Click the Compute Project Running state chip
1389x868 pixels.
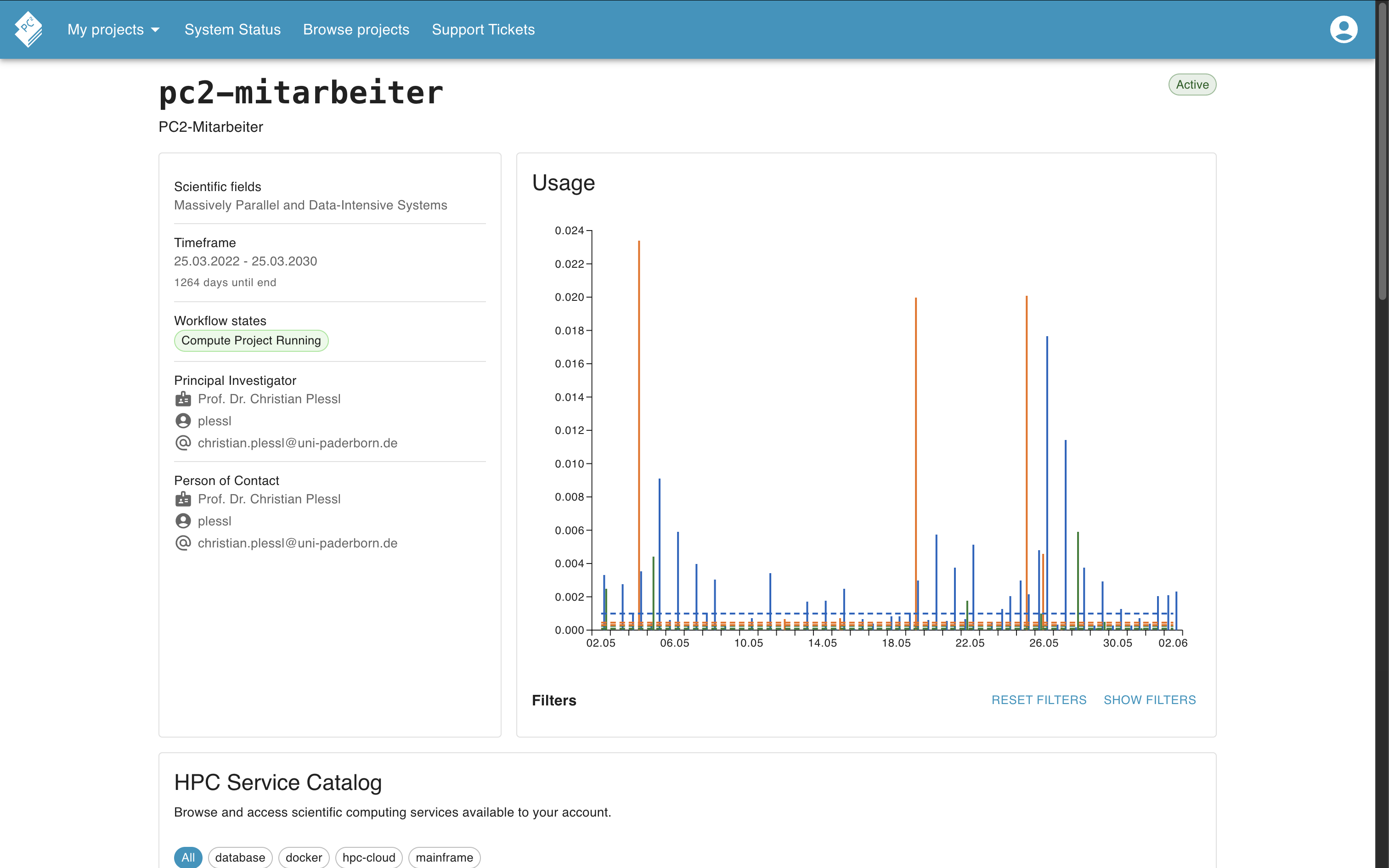click(251, 340)
